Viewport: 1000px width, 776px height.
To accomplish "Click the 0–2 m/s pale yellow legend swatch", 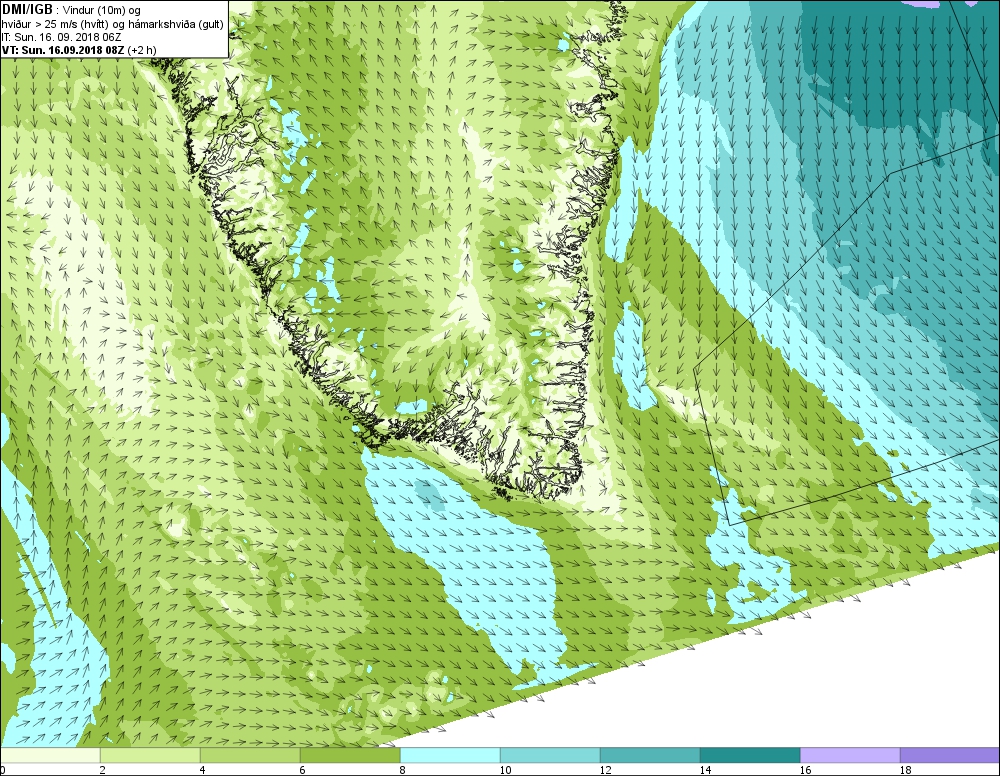I will point(50,756).
